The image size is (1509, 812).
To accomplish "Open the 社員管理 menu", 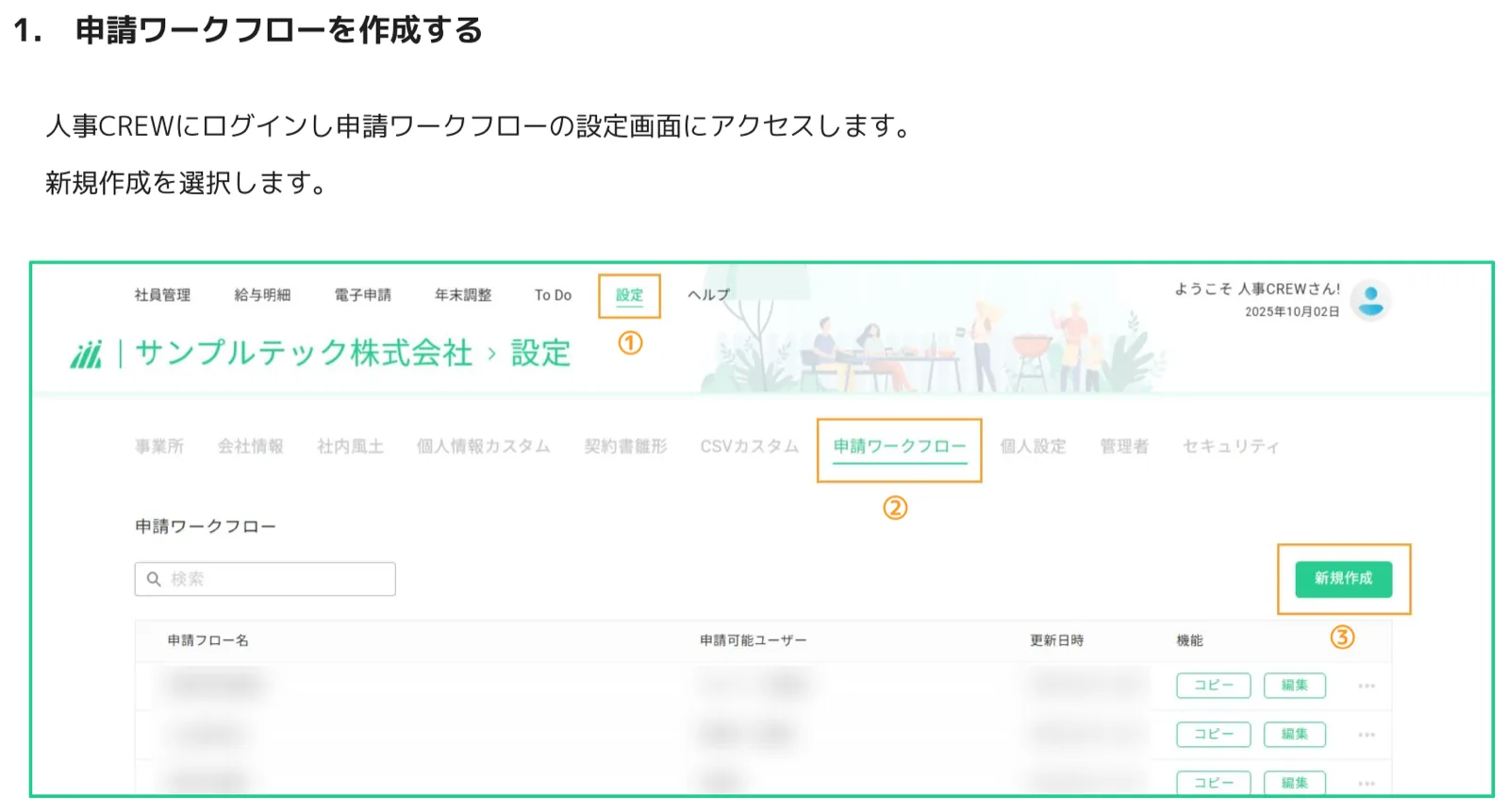I will (x=162, y=295).
